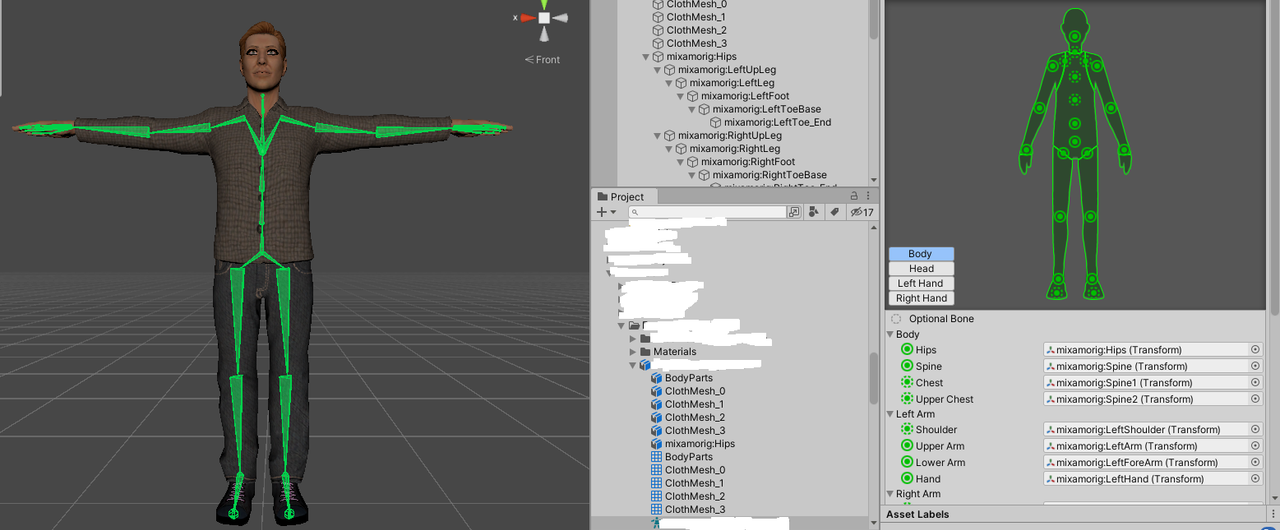Click the green status circle next to Spine

(907, 366)
